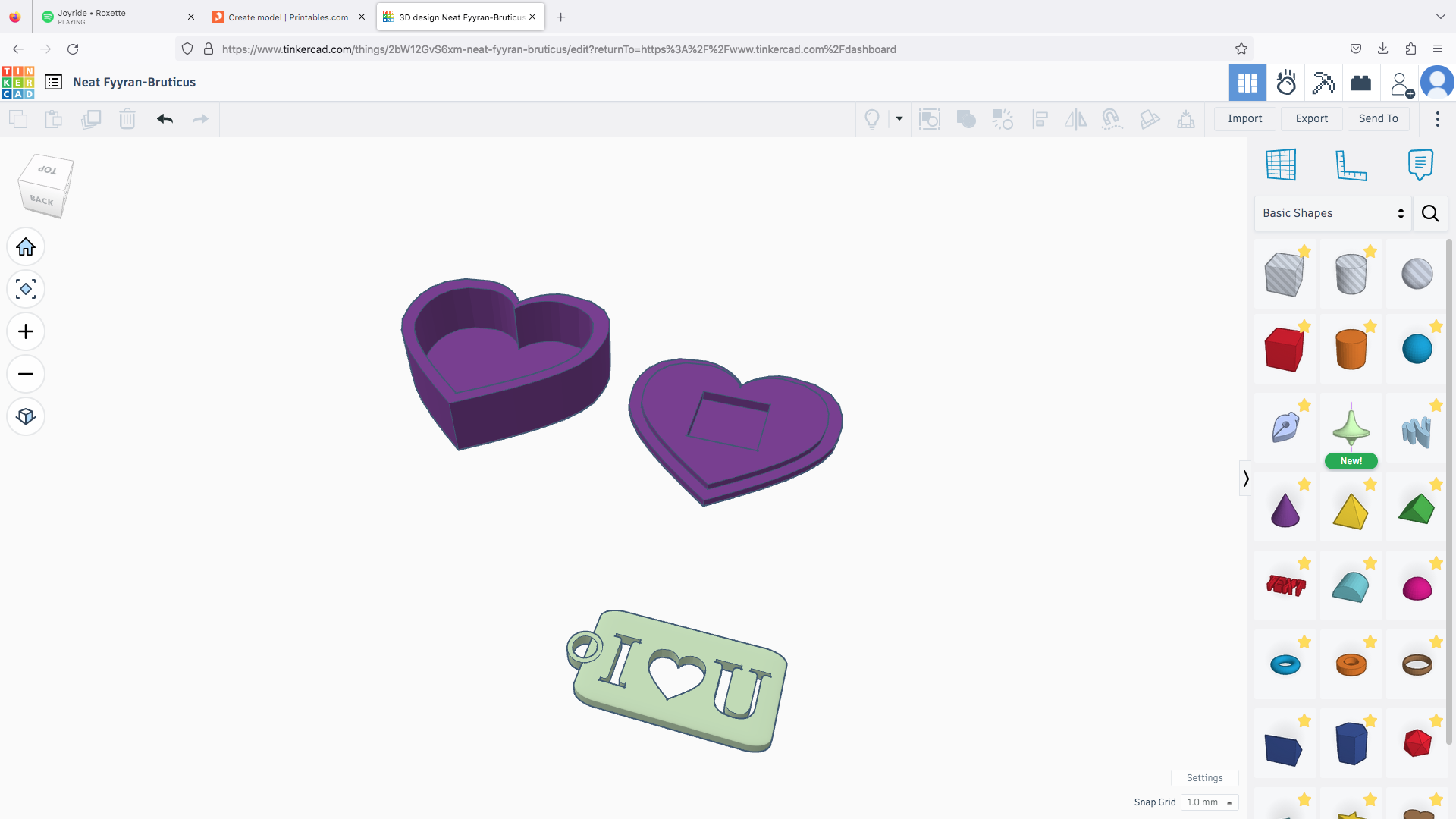Open the design list menu icon

pyautogui.click(x=53, y=82)
